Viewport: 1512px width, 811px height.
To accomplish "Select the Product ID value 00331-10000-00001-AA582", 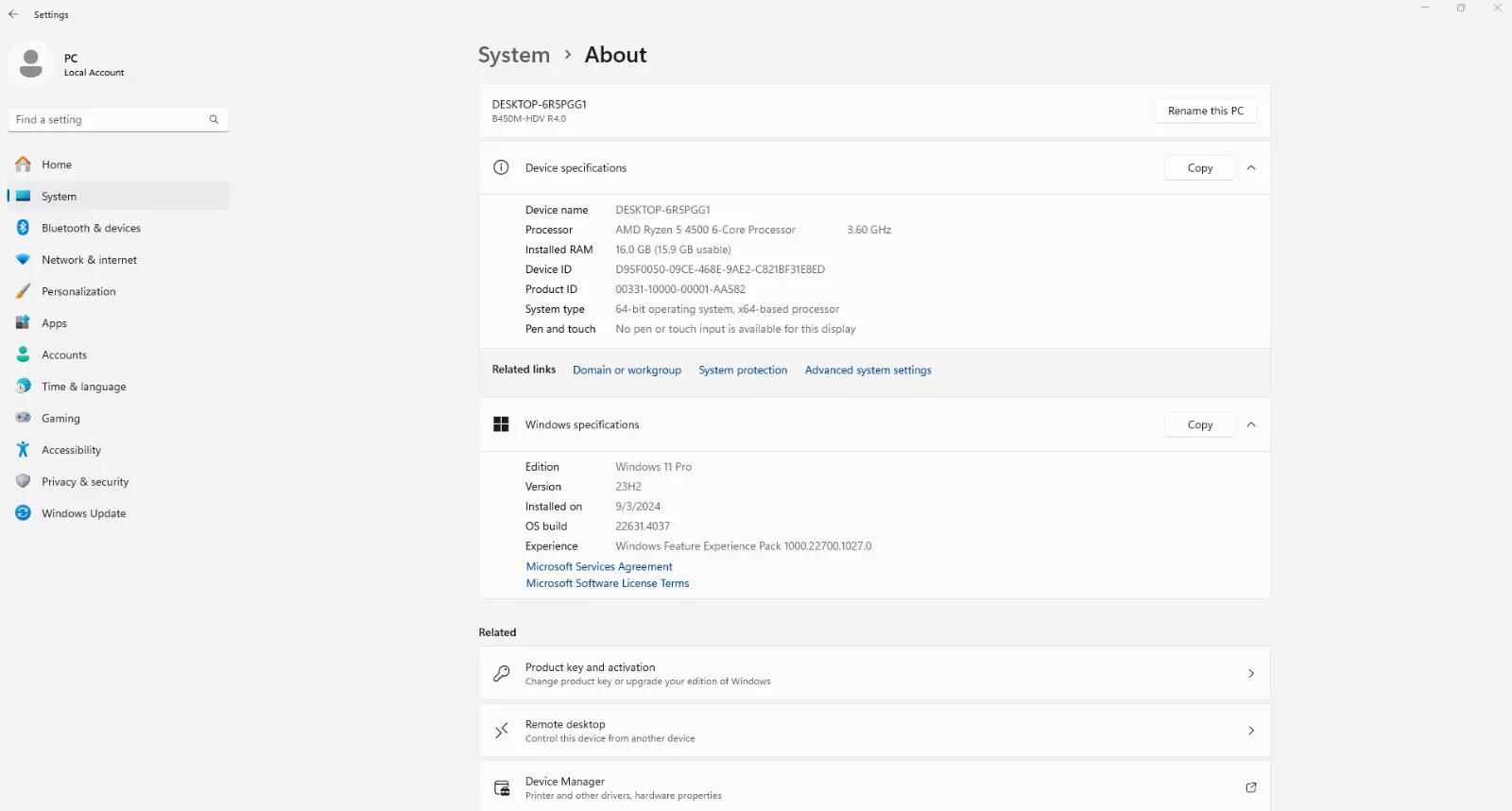I will [x=680, y=289].
